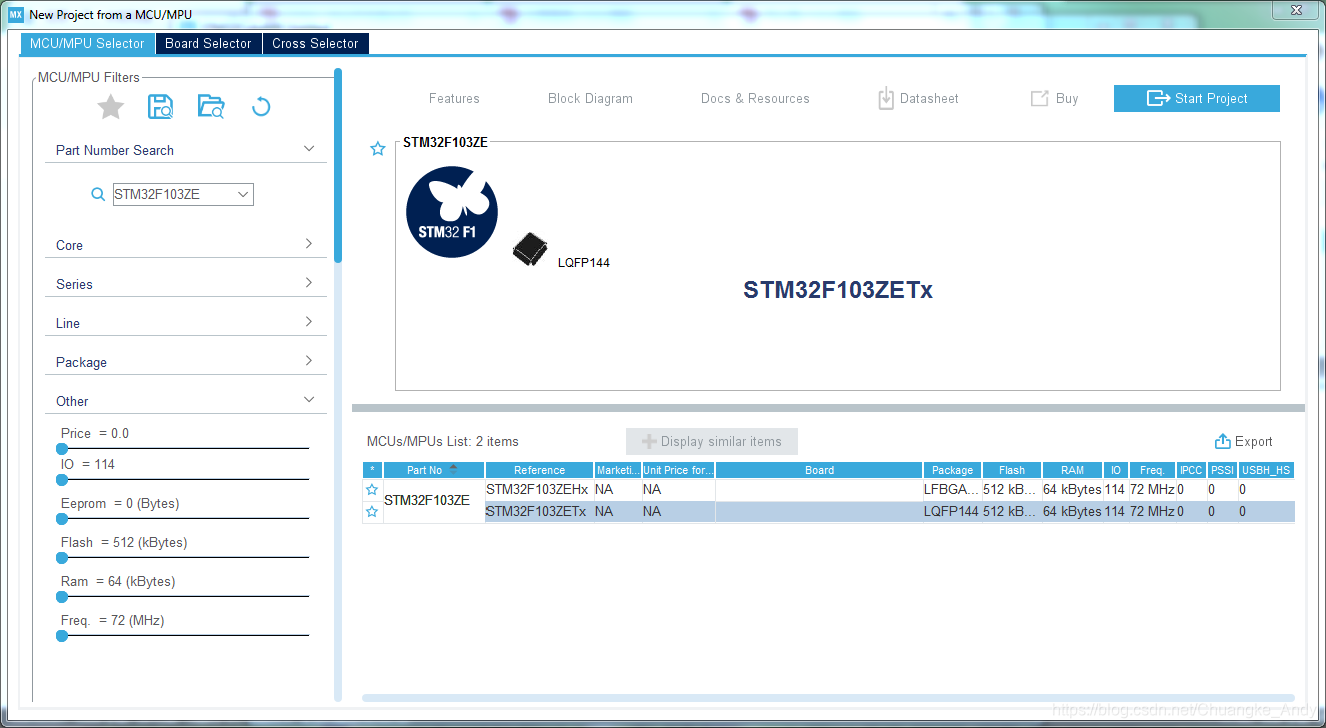Click the Ram slider handle
Viewport: 1326px width, 728px height.
pyautogui.click(x=62, y=597)
